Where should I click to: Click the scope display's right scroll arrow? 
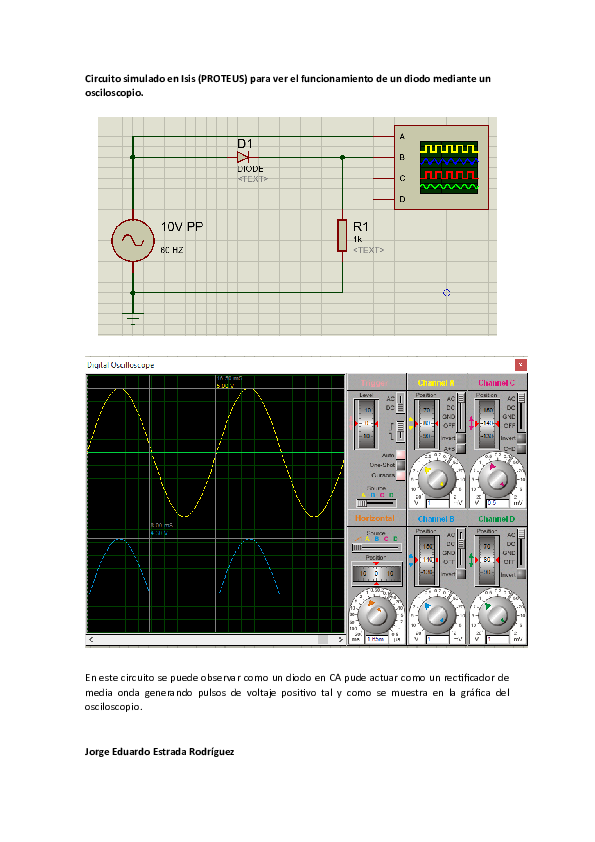pyautogui.click(x=340, y=639)
